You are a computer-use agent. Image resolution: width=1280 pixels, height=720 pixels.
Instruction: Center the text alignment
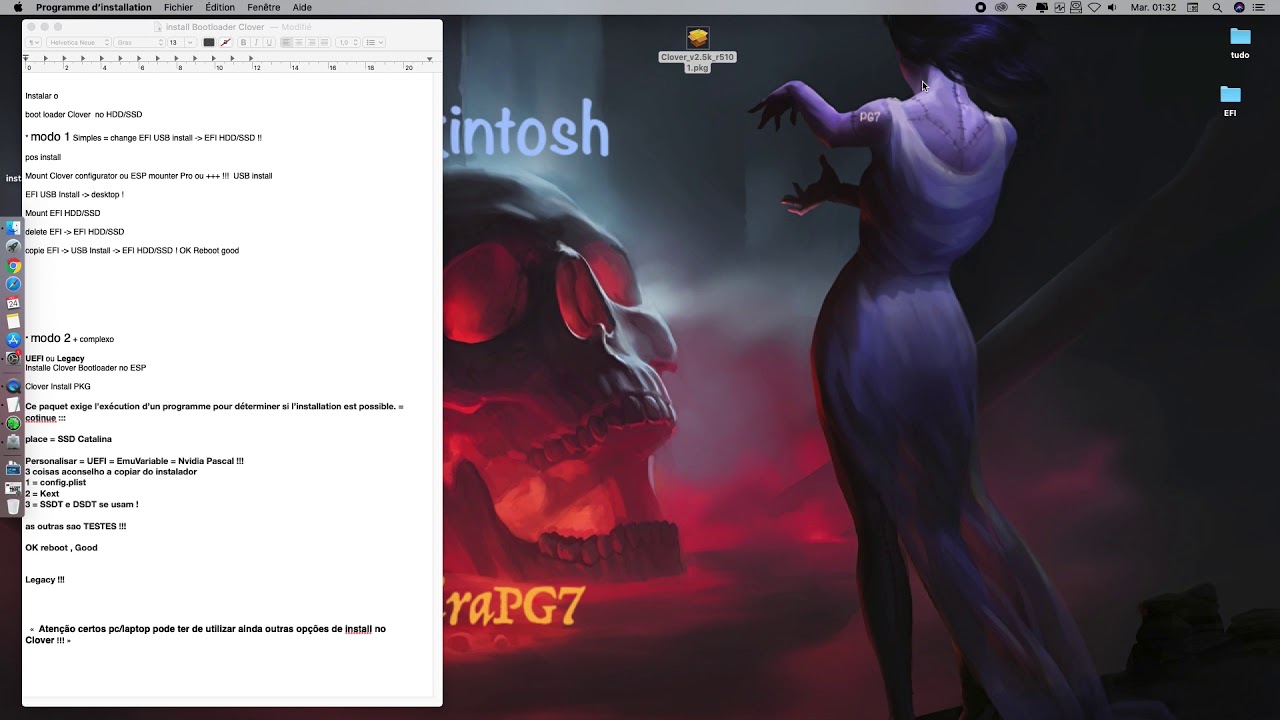click(x=299, y=43)
